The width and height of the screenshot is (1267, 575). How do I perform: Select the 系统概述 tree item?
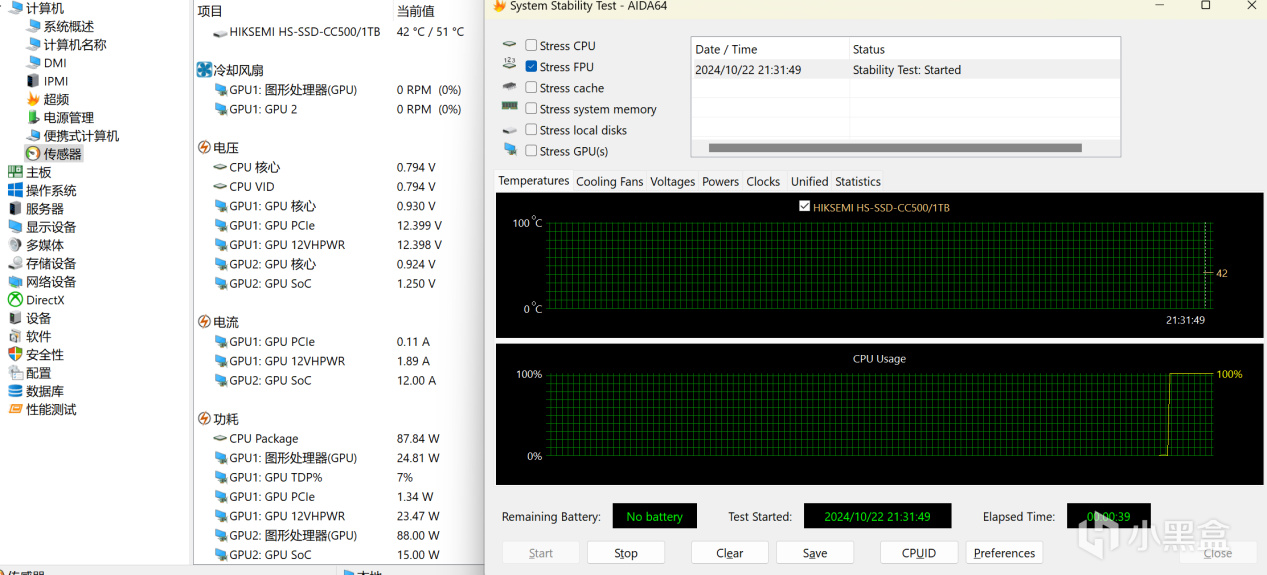tap(68, 26)
